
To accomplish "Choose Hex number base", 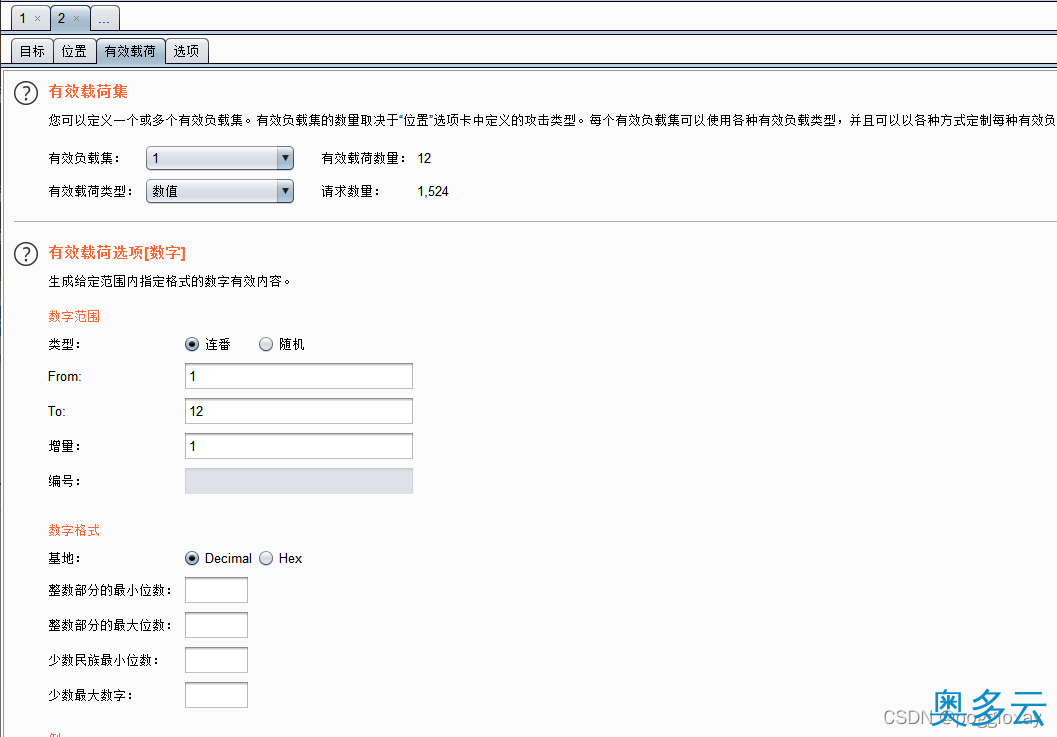I will click(266, 558).
